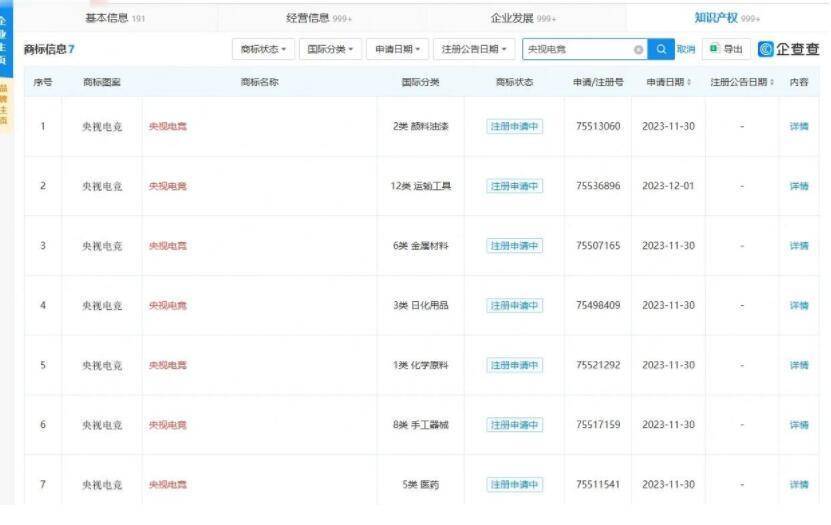Open the 企业发展 tab

click(522, 18)
